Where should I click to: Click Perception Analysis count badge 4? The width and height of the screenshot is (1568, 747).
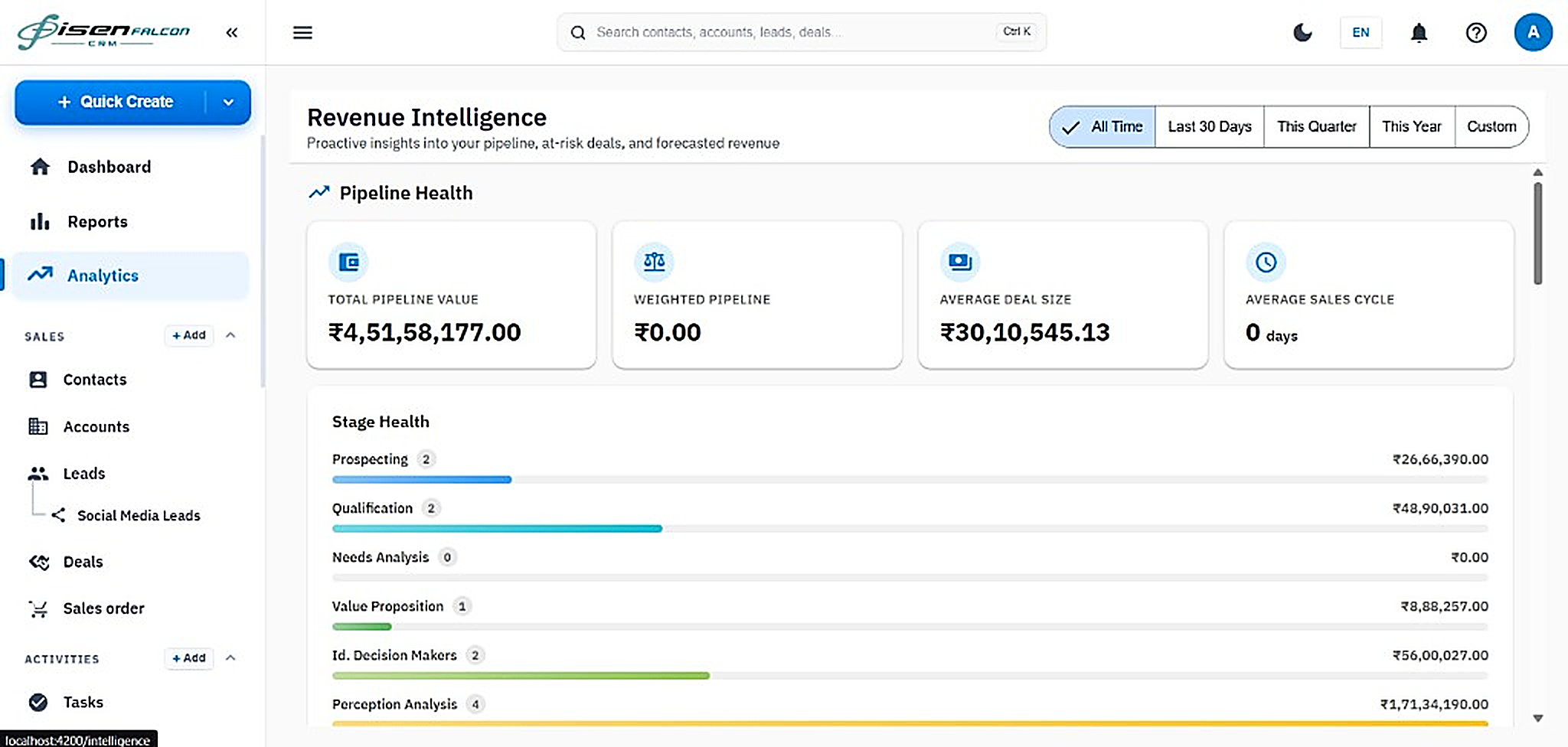coord(475,704)
